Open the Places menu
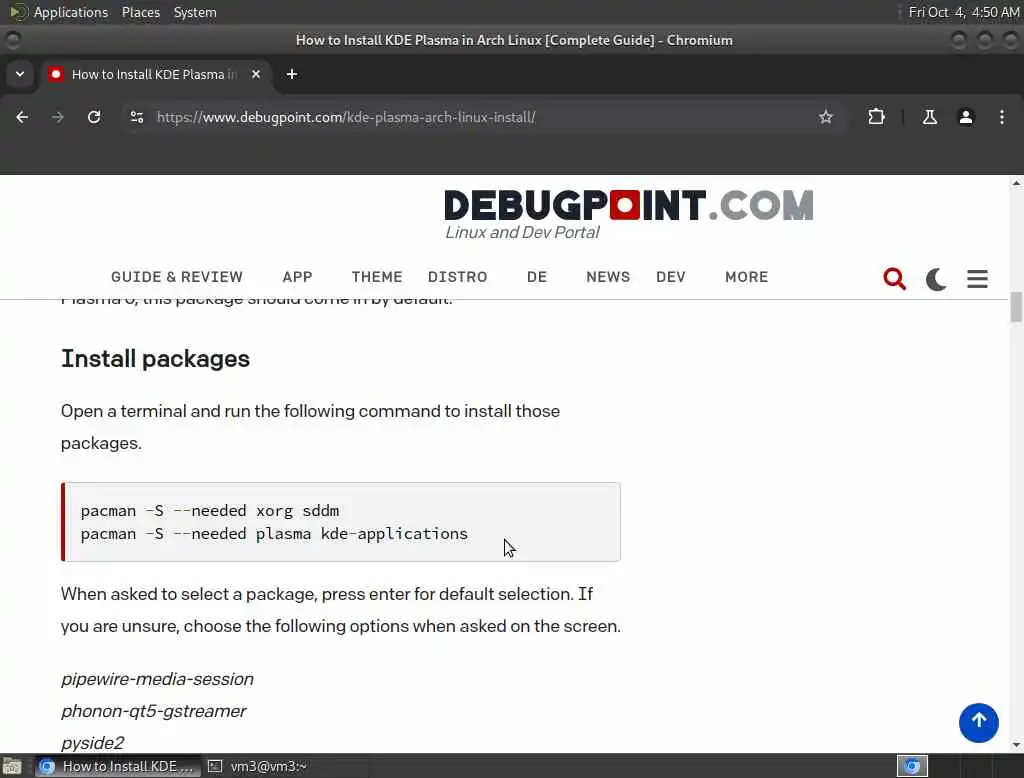The image size is (1024, 778). [140, 12]
